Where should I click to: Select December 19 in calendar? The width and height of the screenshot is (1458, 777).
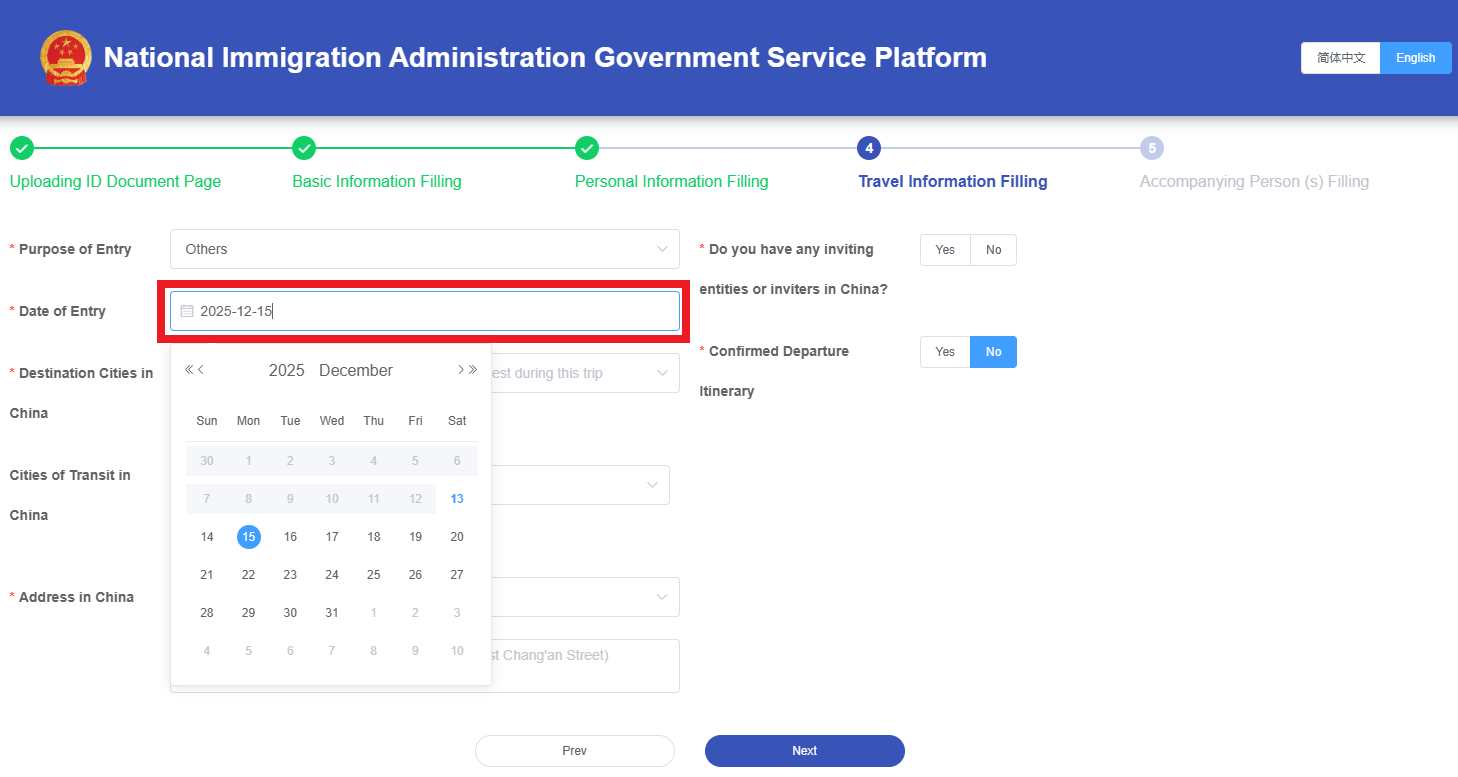[415, 537]
